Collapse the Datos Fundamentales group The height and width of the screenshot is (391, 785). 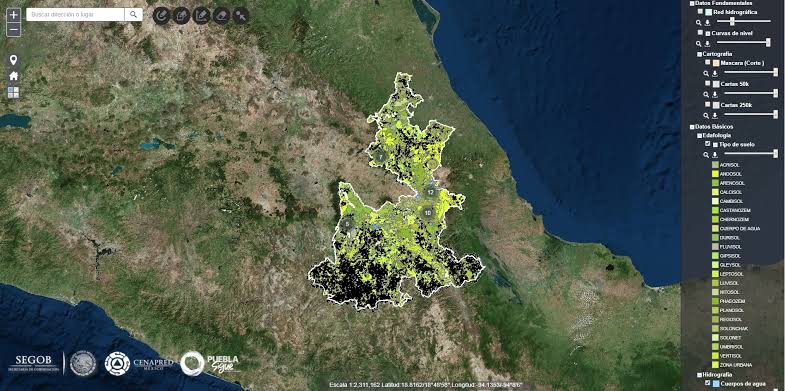692,3
